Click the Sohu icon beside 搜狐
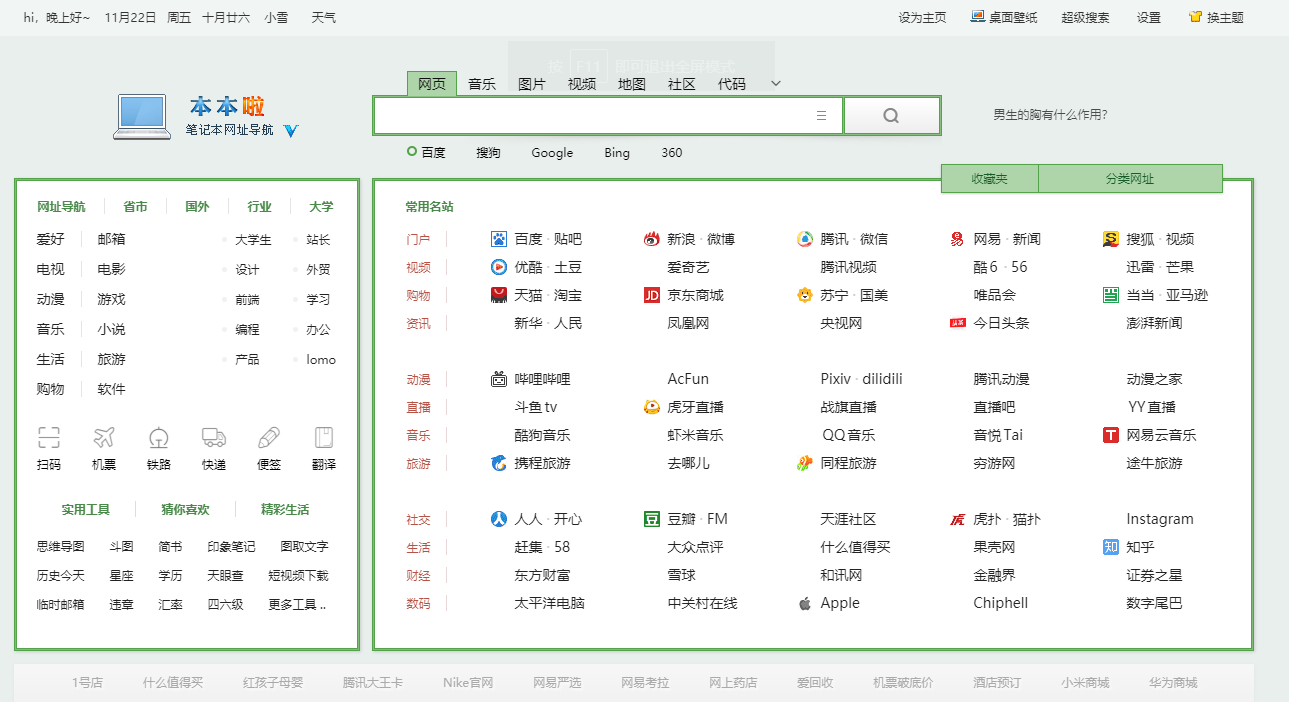This screenshot has width=1289, height=702. (x=1111, y=239)
